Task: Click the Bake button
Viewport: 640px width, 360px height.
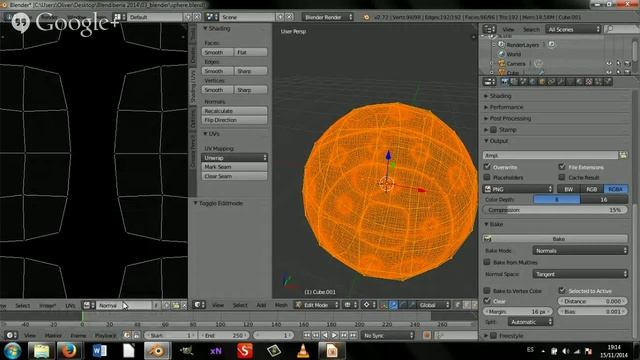Action: [x=556, y=239]
